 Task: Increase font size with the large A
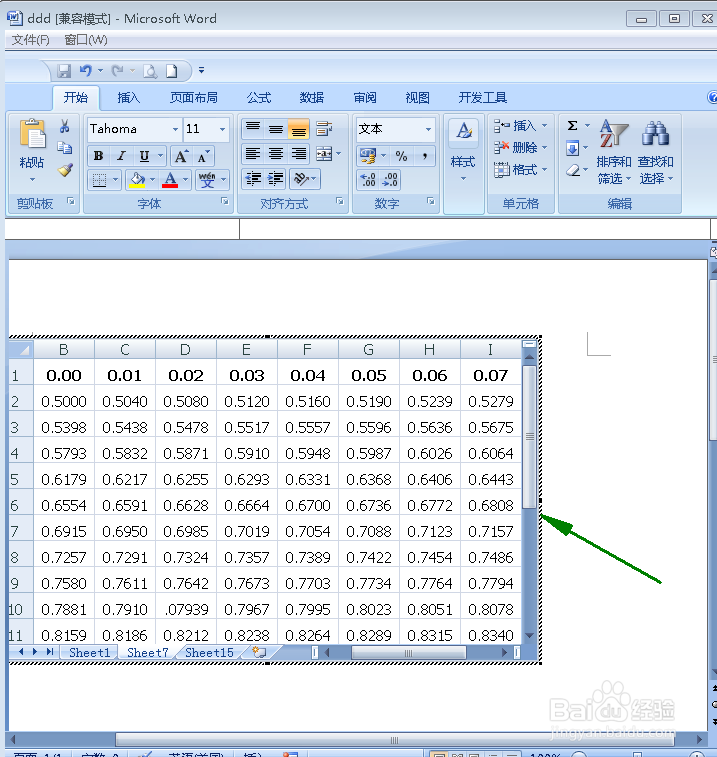tap(181, 156)
